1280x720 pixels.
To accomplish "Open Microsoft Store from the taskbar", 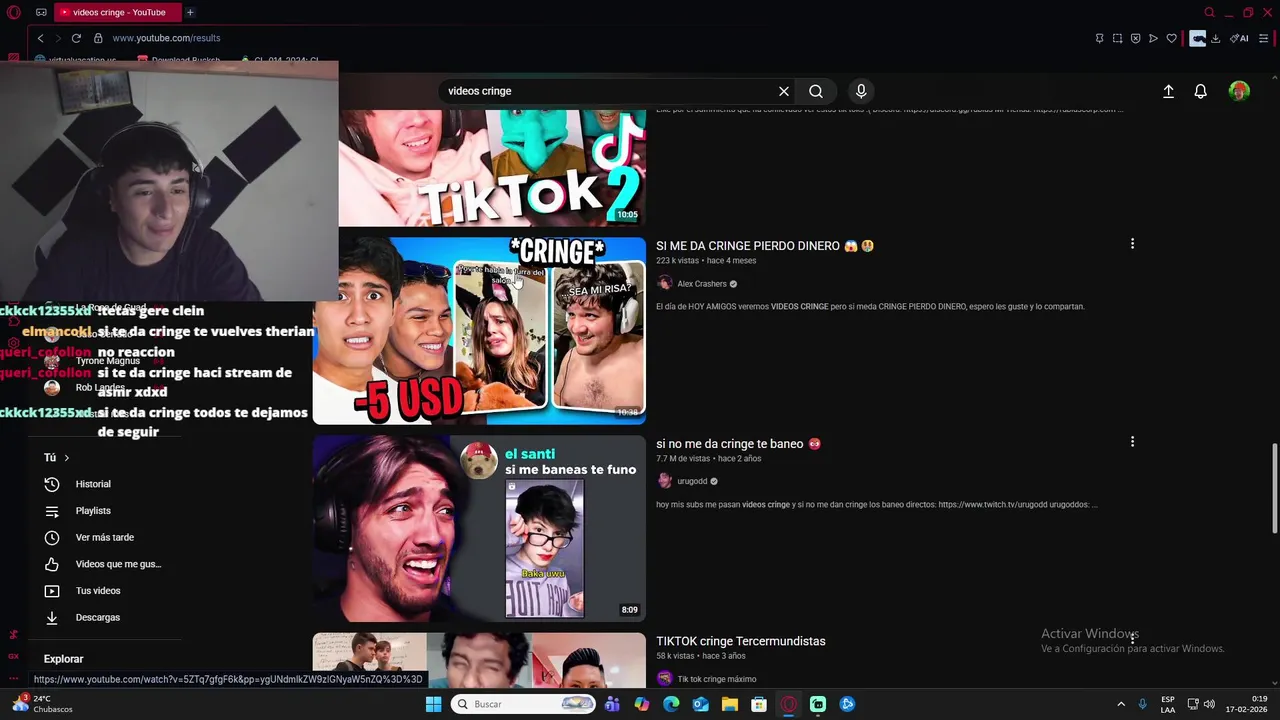I will coord(759,704).
